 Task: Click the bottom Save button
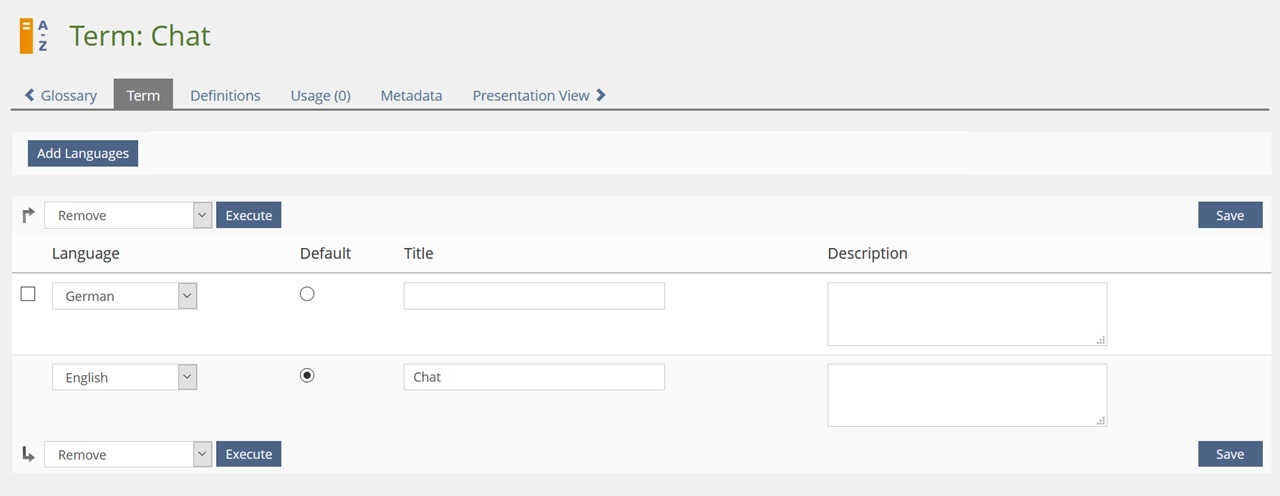pyautogui.click(x=1230, y=454)
